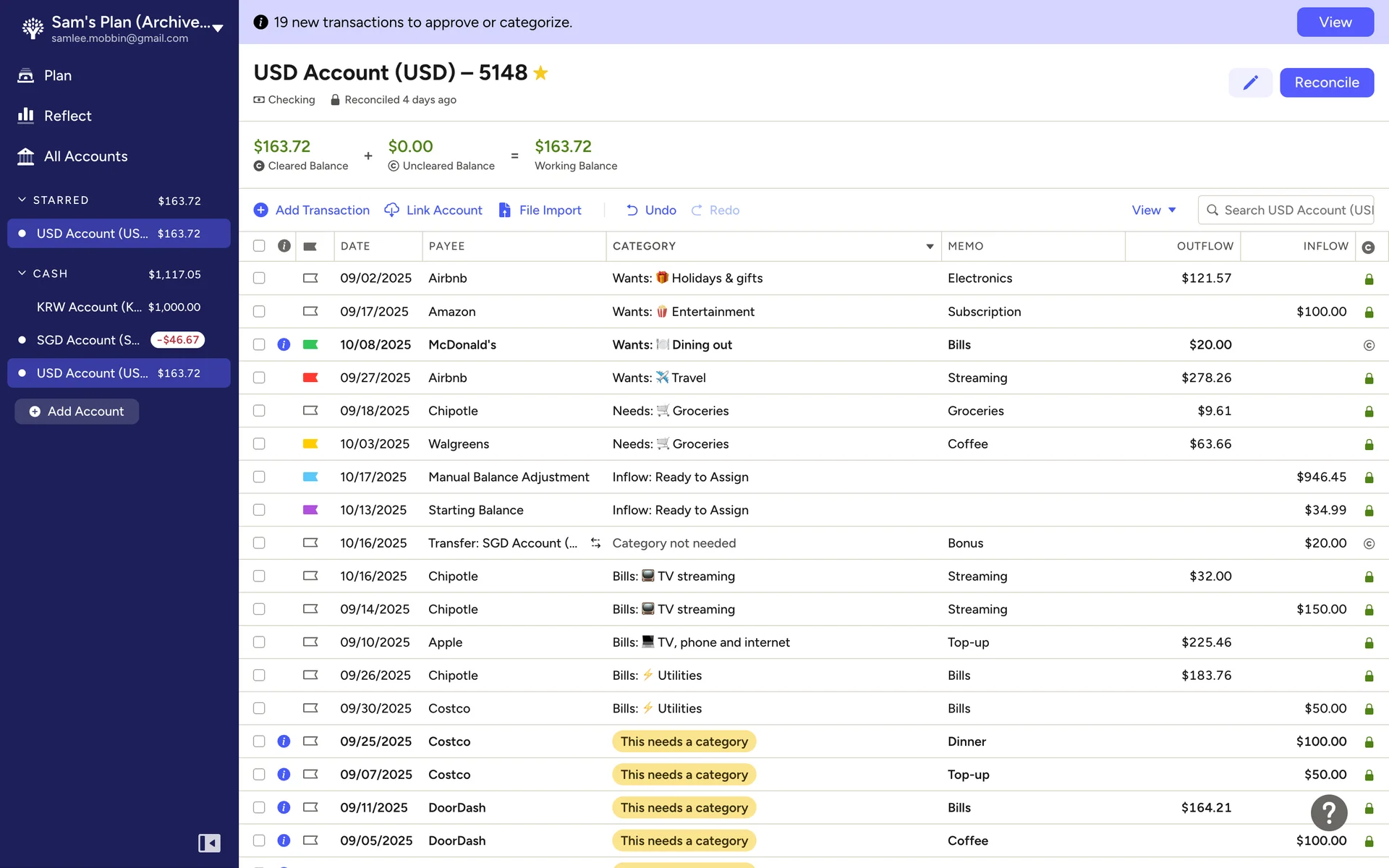The image size is (1389, 868).
Task: Collapse the sidebar using bottom-left icon
Action: point(209,843)
